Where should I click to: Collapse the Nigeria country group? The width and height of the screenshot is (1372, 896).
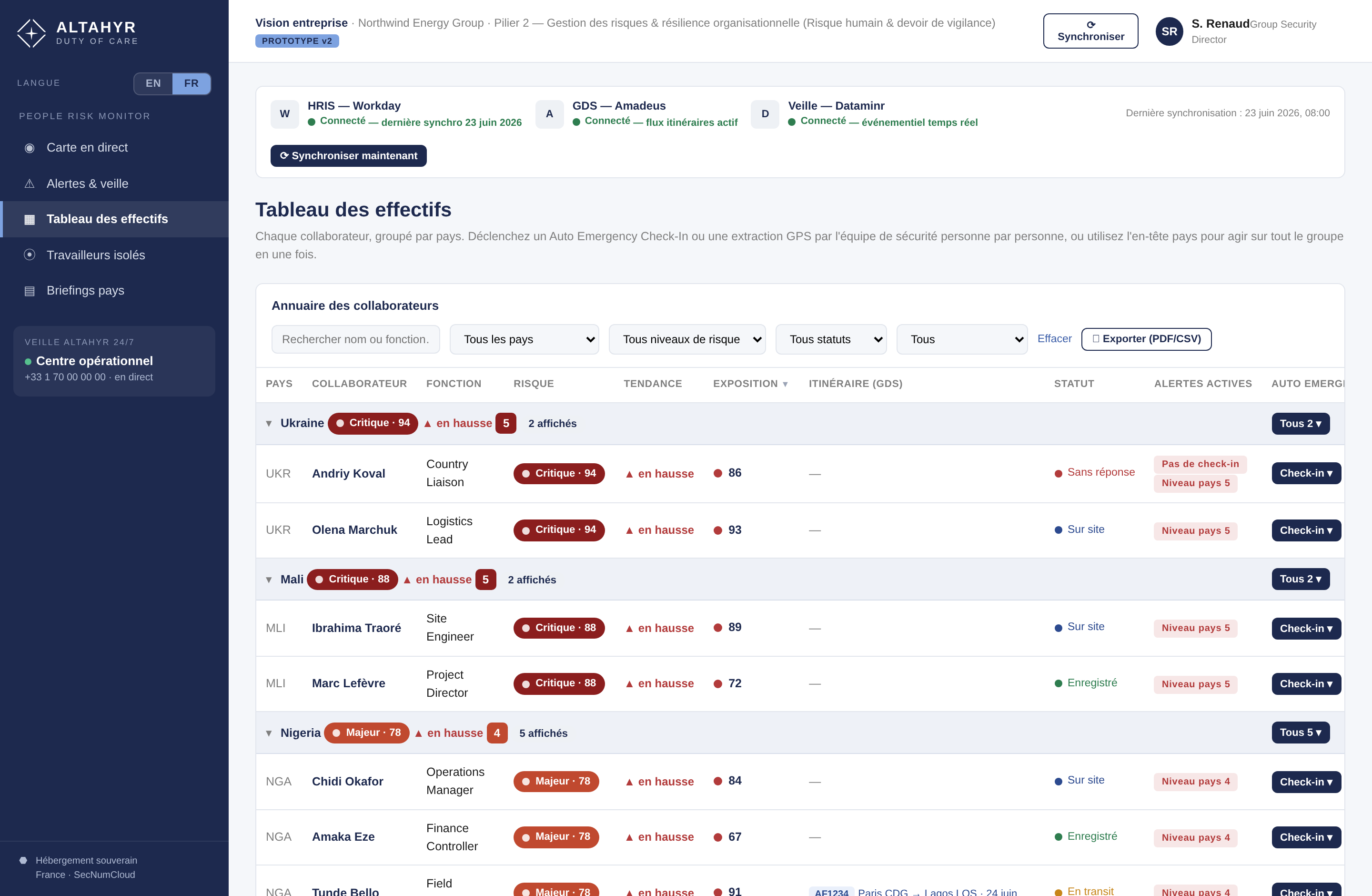coord(269,733)
